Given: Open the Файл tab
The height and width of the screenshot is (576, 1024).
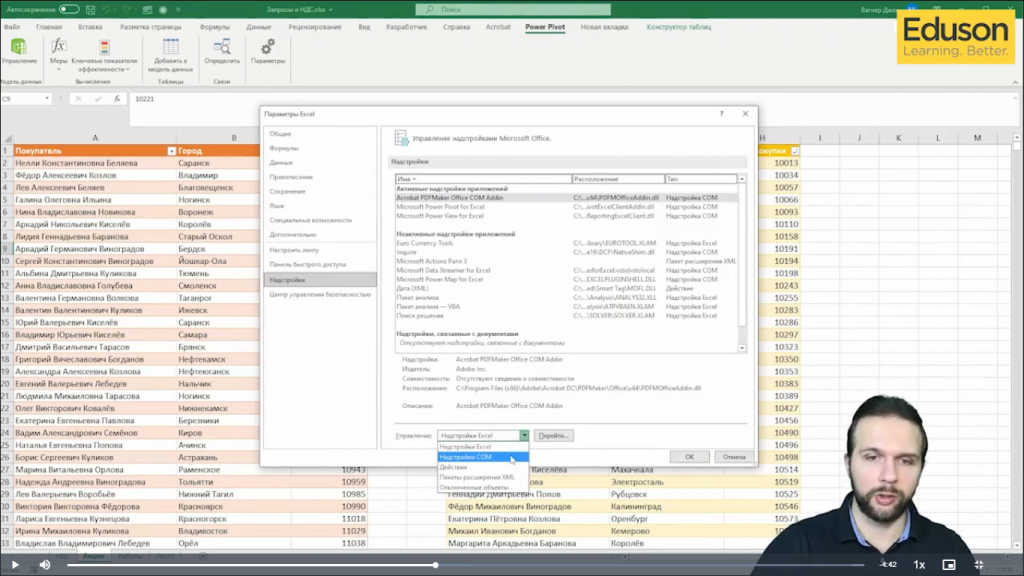Looking at the screenshot, I should coord(12,27).
